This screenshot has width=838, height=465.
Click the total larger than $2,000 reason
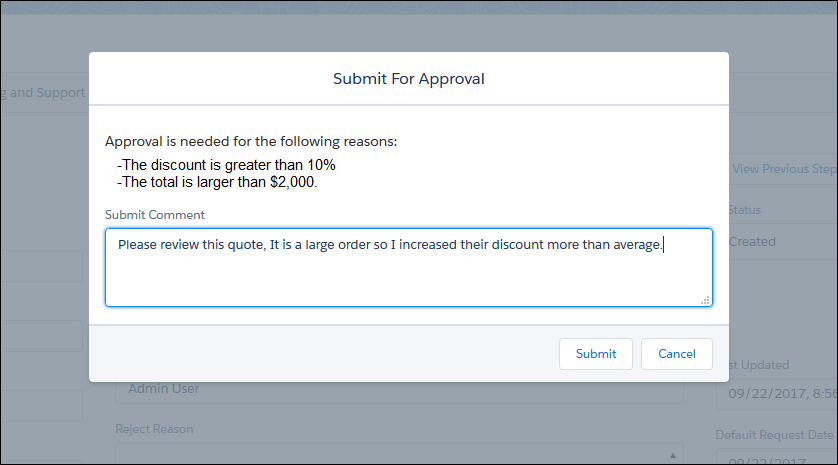(217, 182)
